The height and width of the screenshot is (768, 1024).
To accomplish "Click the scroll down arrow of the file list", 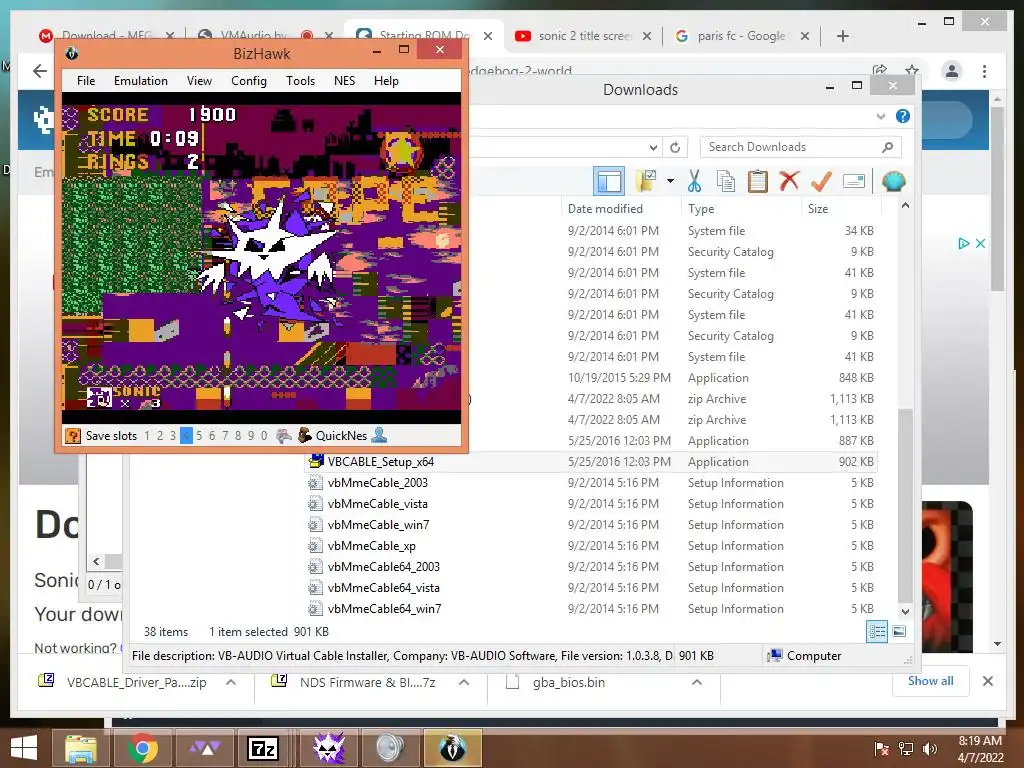I will (905, 612).
